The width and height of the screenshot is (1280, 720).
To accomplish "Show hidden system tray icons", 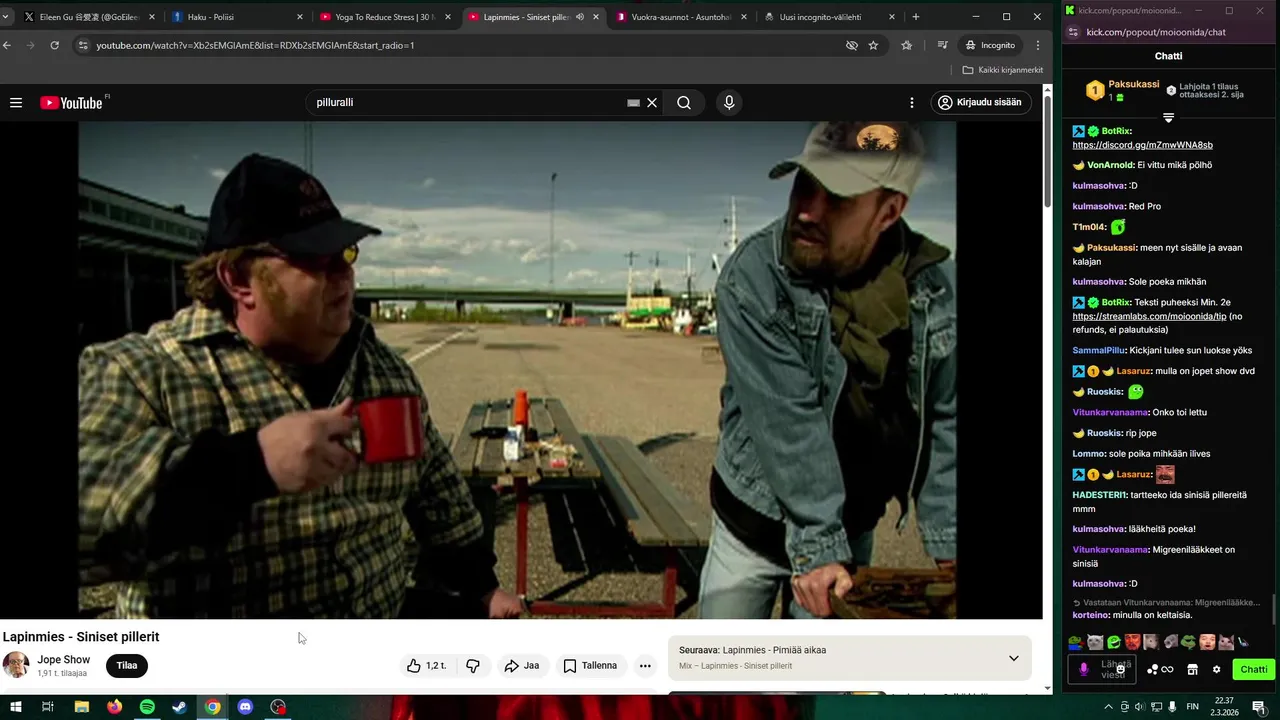I will [1108, 707].
